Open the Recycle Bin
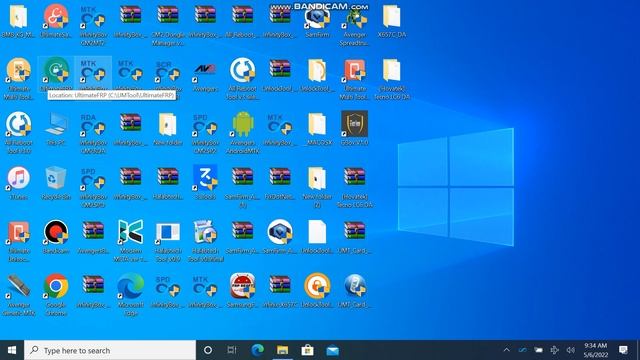The height and width of the screenshot is (360, 640). click(56, 182)
